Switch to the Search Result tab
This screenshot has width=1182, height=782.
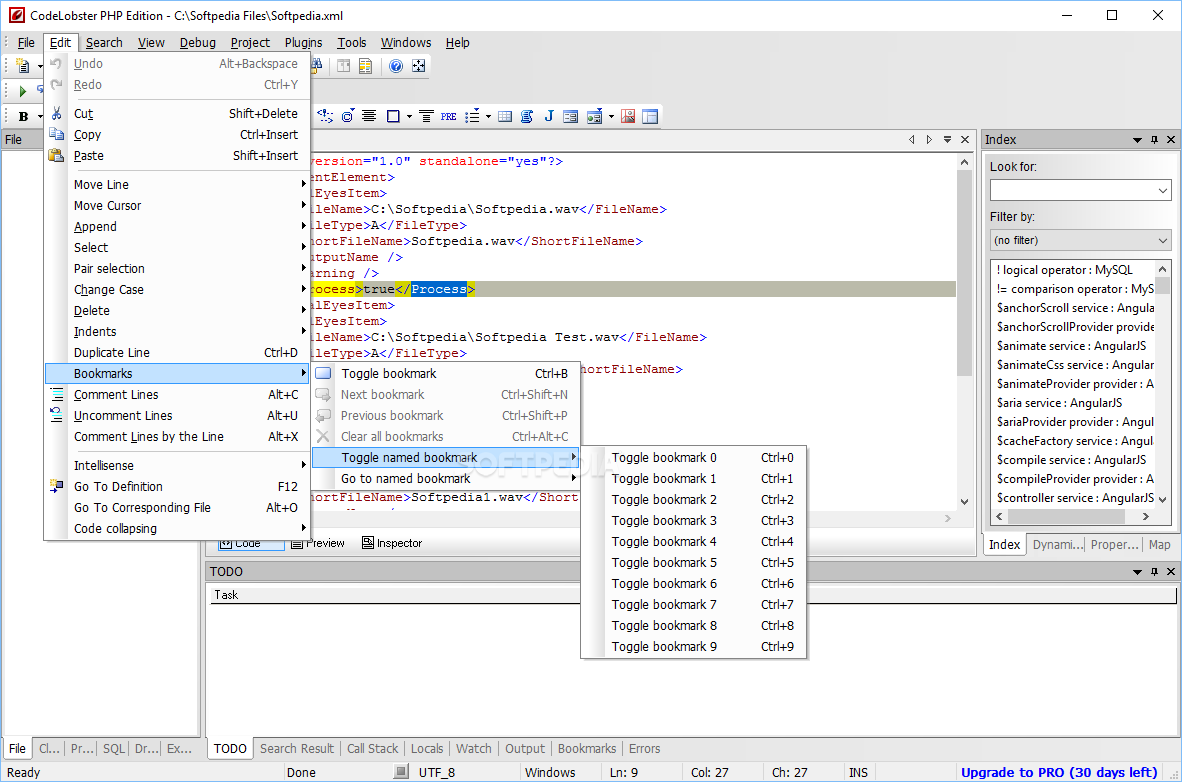point(297,749)
